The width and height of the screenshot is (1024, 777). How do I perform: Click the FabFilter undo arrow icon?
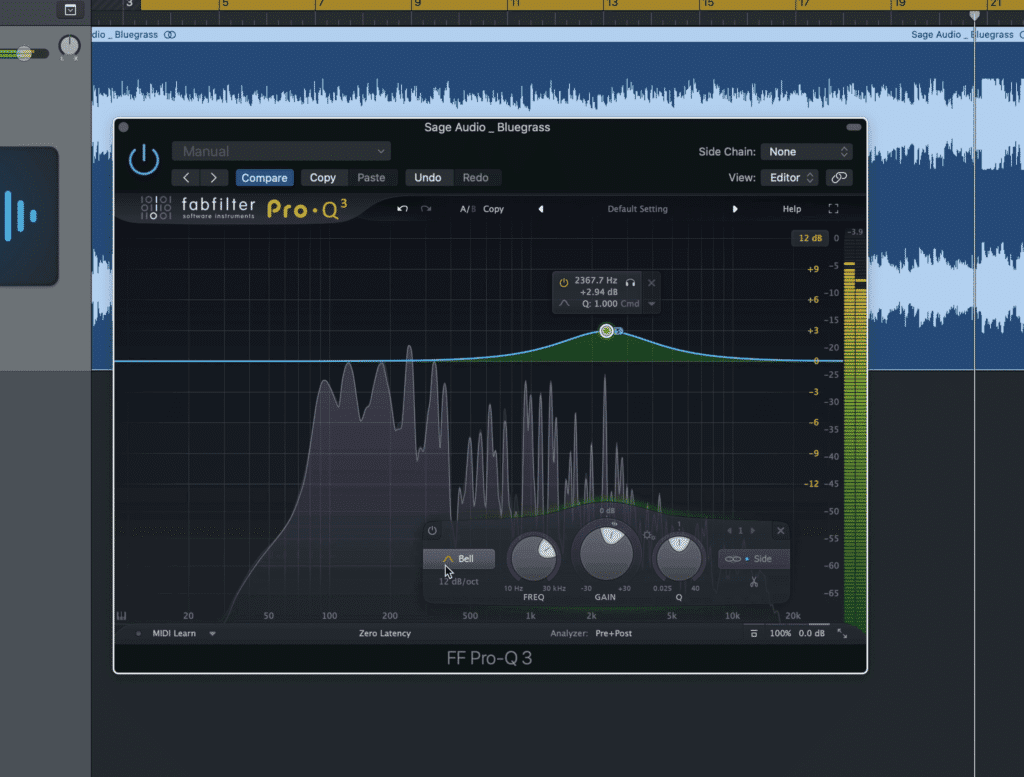pyautogui.click(x=402, y=209)
